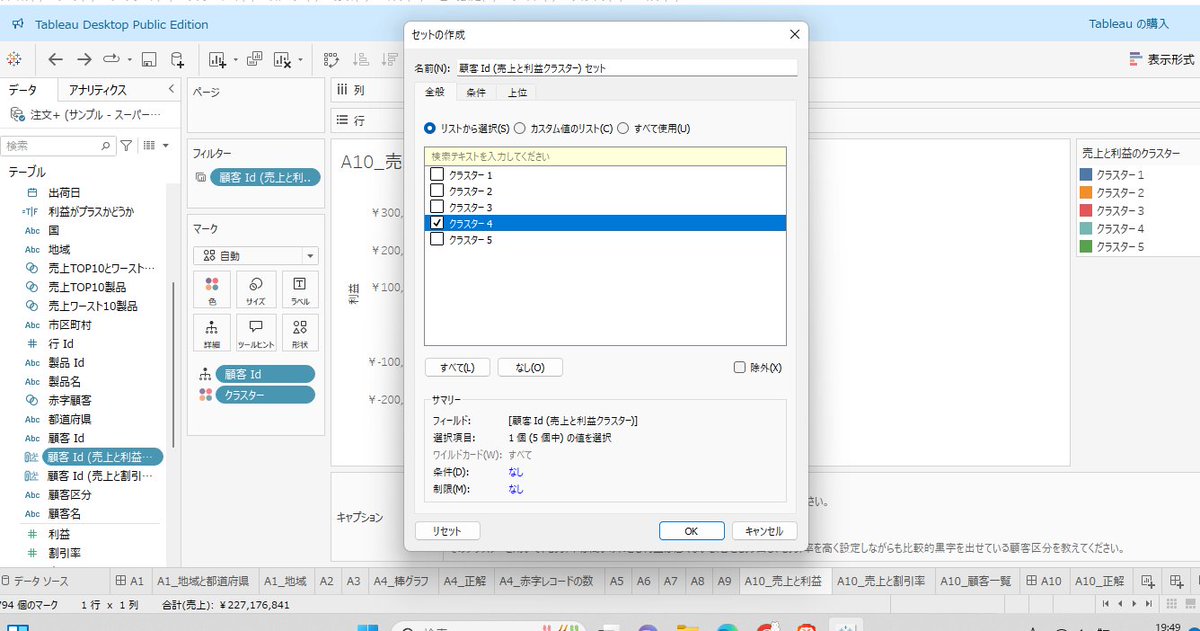Click the クラスター 2 orange legend swatch
Viewport: 1200px width, 631px height.
coord(1086,192)
